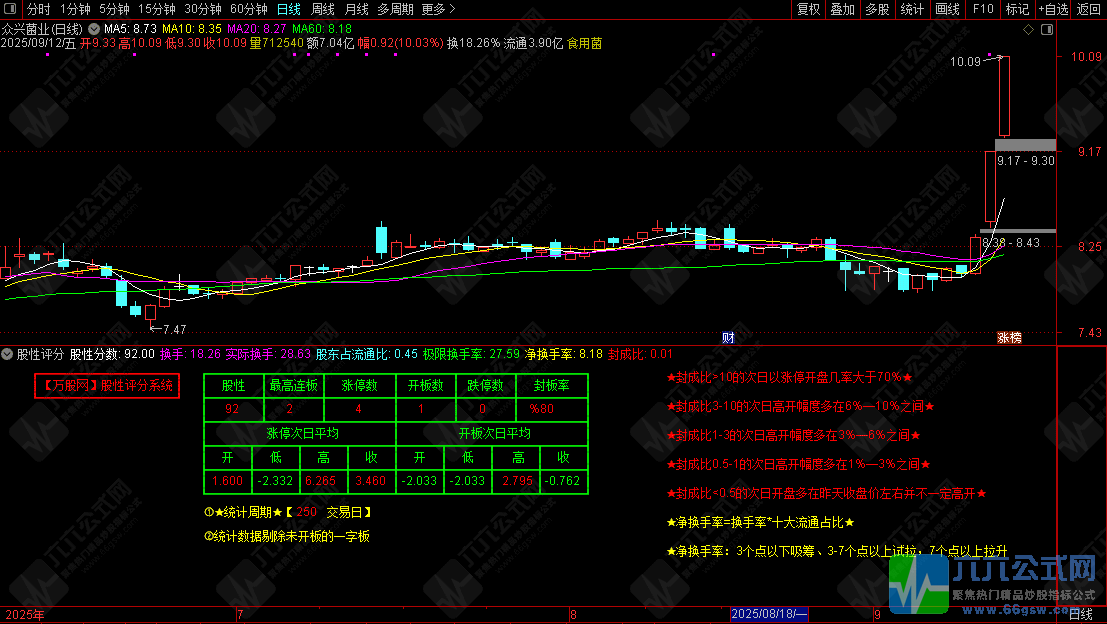This screenshot has height=624, width=1107.
Task: Open the 股性评分 indicator dropdown arrow
Action: pos(7,354)
